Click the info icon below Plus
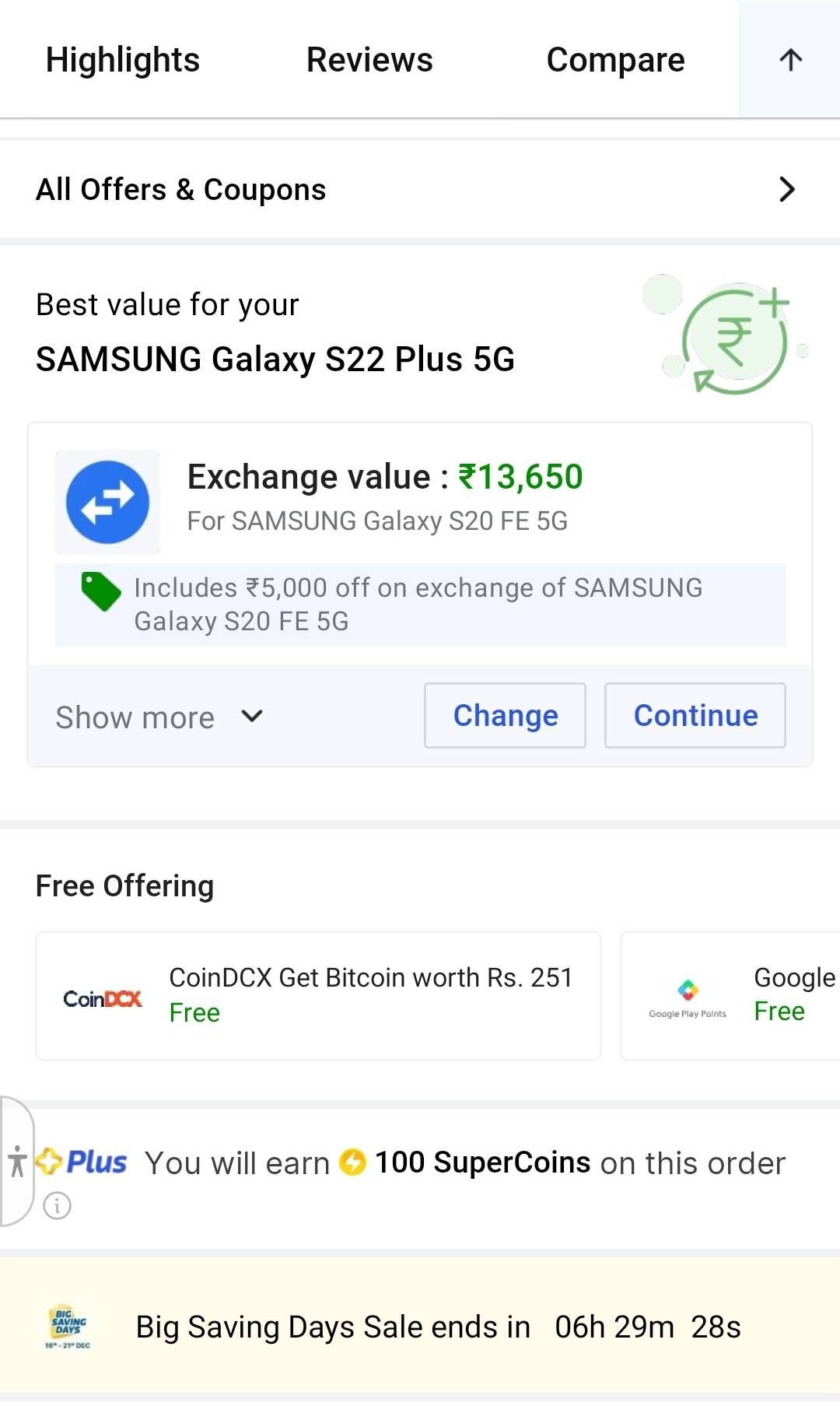Screen dimensions: 840x1406 point(55,1207)
